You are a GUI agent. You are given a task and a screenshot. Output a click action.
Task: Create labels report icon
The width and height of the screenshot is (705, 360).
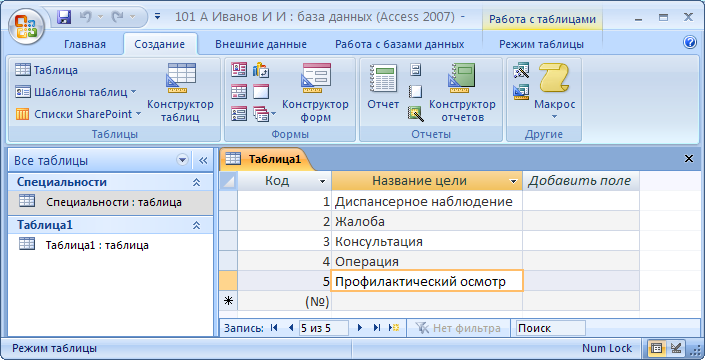coord(415,70)
